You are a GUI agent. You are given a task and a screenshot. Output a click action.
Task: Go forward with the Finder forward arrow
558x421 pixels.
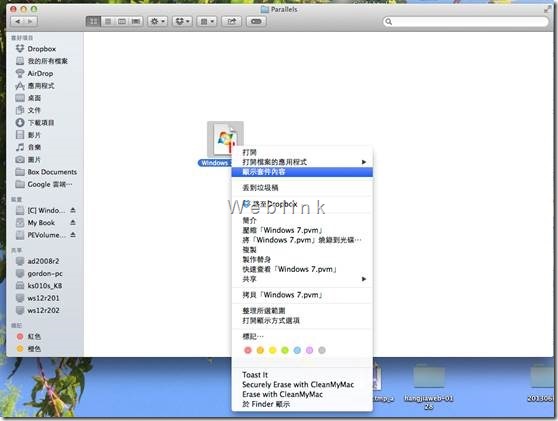coord(30,22)
